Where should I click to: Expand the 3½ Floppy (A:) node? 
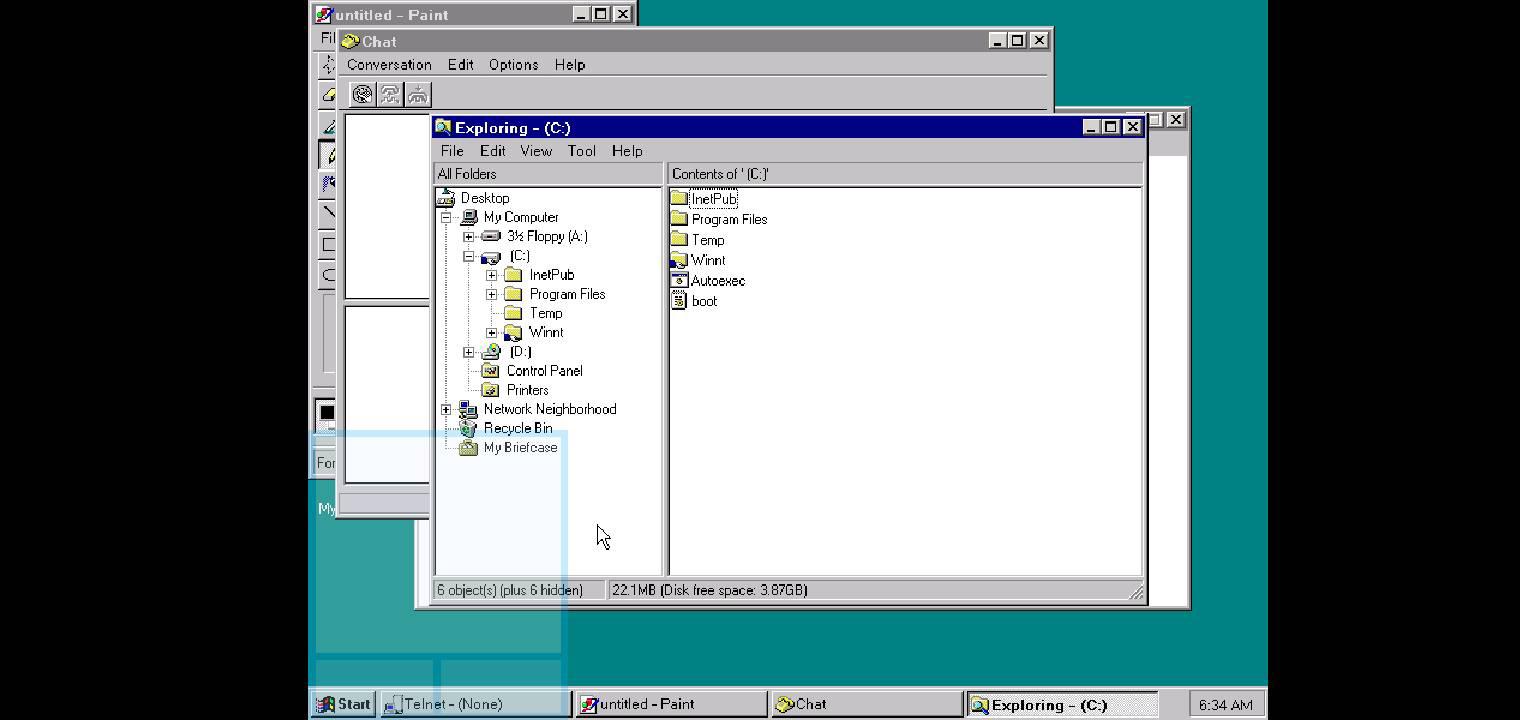point(469,237)
